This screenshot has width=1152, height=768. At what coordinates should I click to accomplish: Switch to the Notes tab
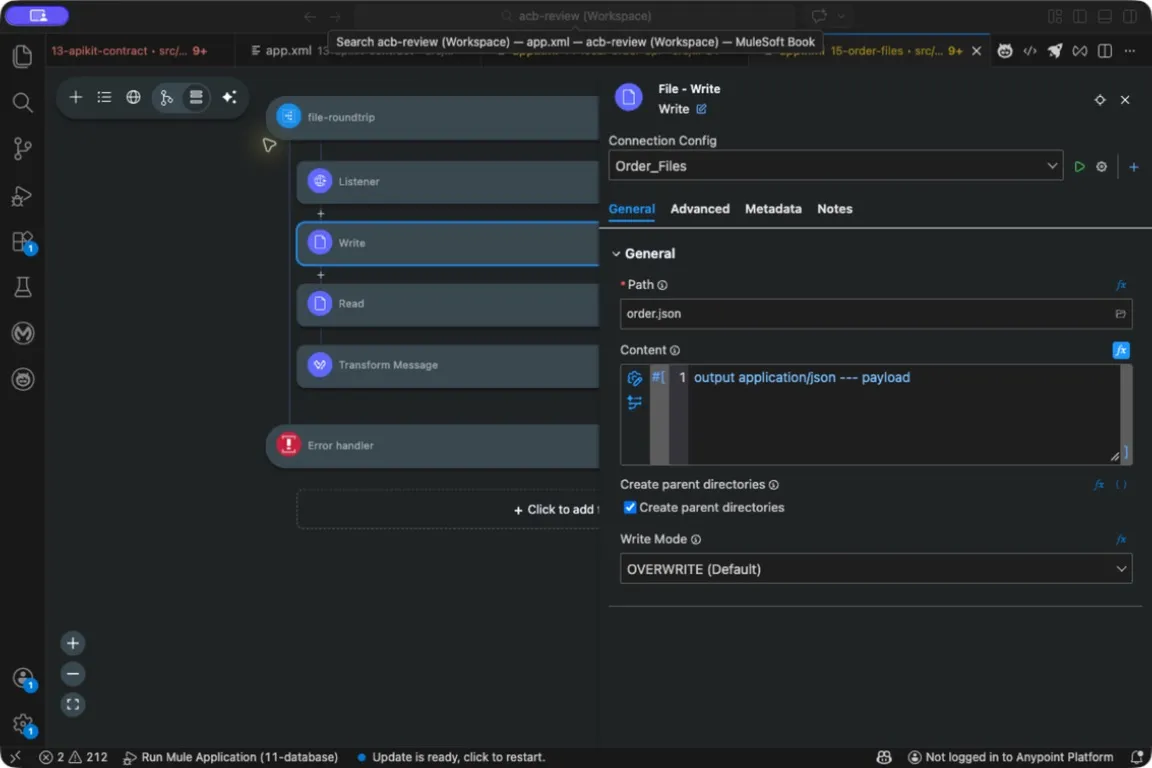coord(835,209)
